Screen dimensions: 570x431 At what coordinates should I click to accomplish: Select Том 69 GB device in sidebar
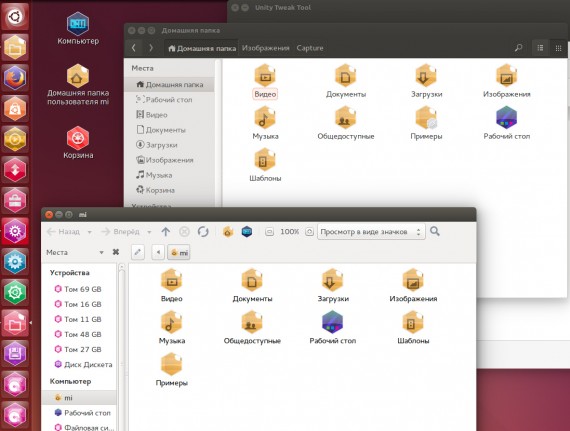click(x=78, y=289)
